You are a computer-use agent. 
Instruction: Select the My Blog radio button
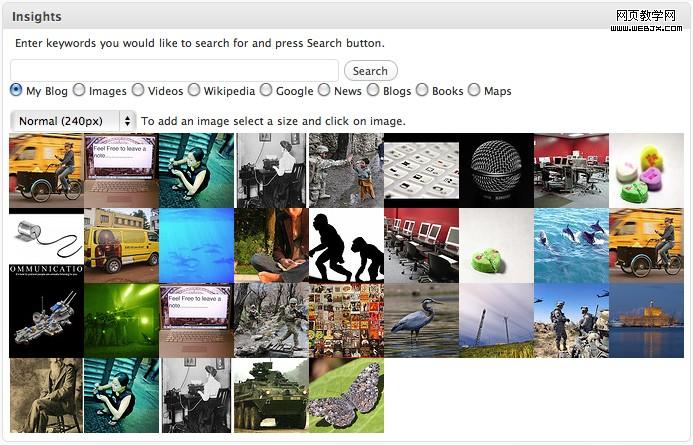[16, 90]
